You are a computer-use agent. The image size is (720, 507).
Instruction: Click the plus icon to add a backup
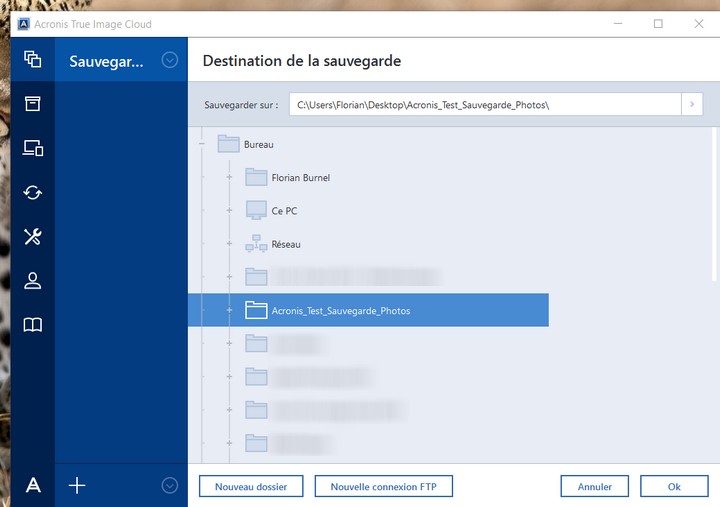coord(77,485)
